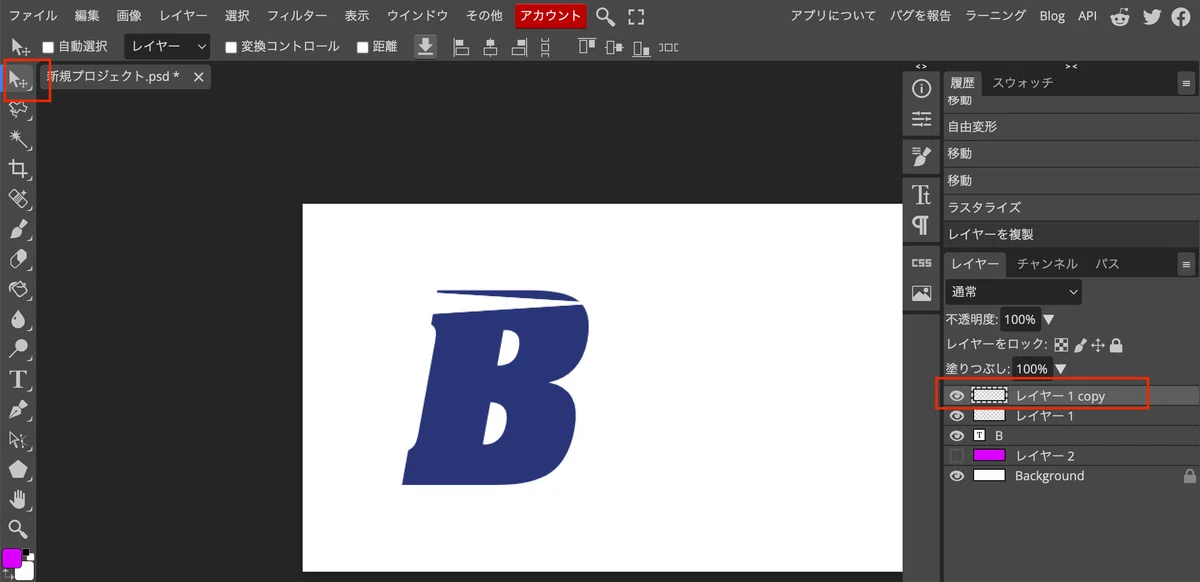Select the Type tool
Screen dimensions: 1200x582
pyautogui.click(x=17, y=379)
